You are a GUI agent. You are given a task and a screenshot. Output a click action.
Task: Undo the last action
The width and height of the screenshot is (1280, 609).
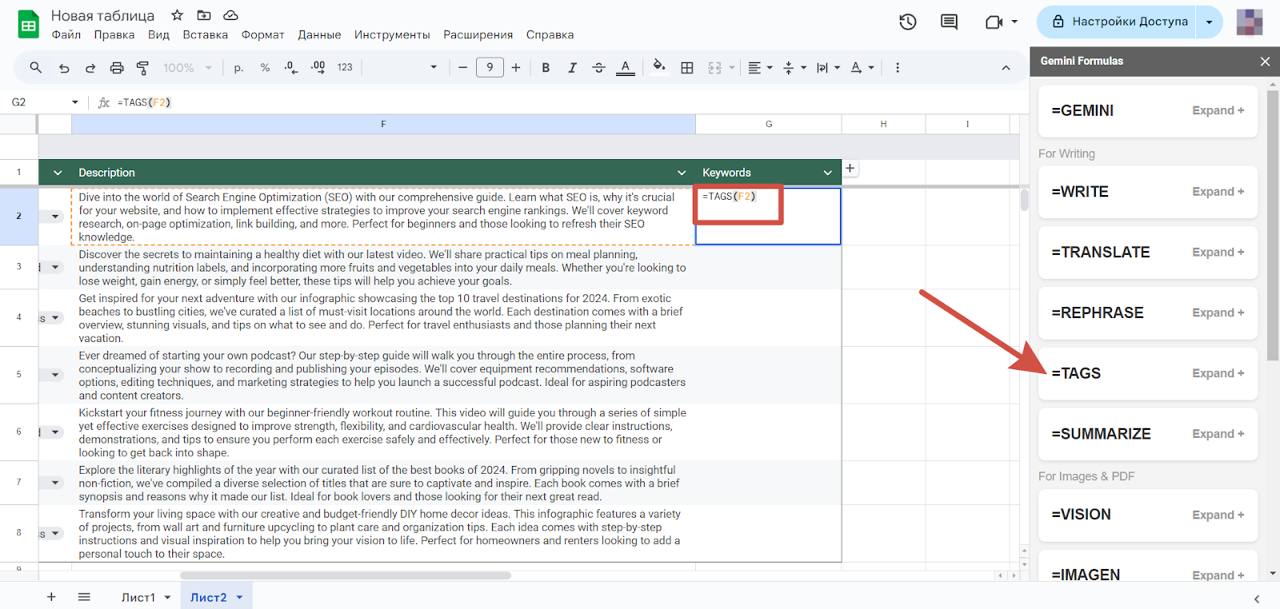click(64, 68)
